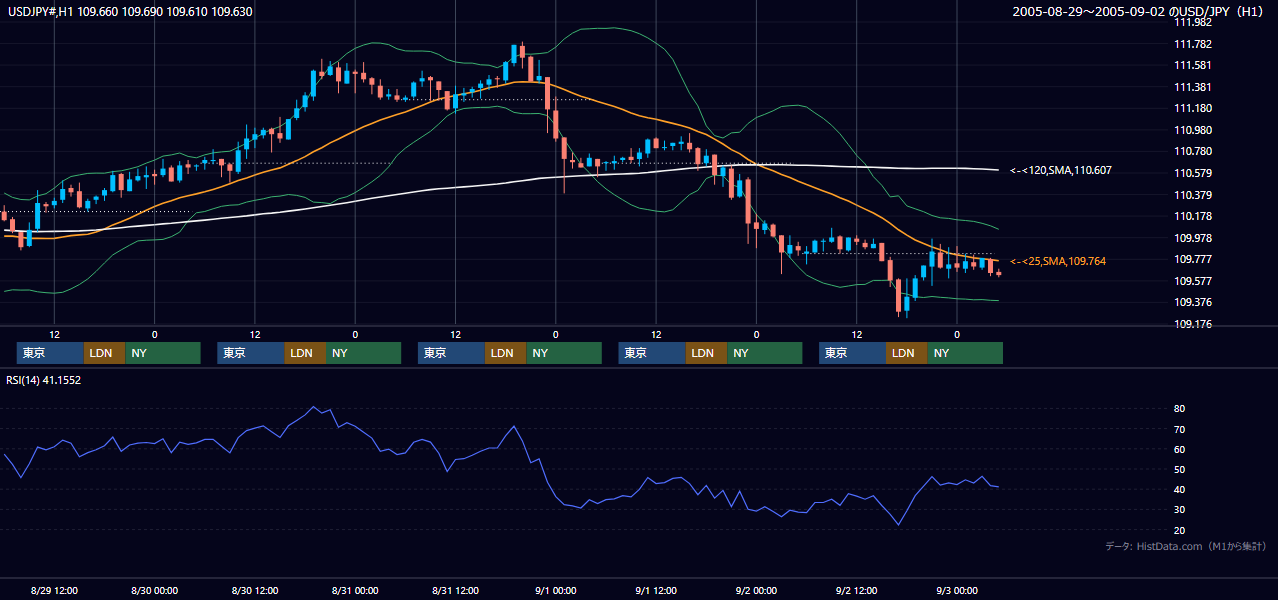This screenshot has height=600, width=1278.
Task: Click the RSI level 60 label
Action: point(1180,449)
